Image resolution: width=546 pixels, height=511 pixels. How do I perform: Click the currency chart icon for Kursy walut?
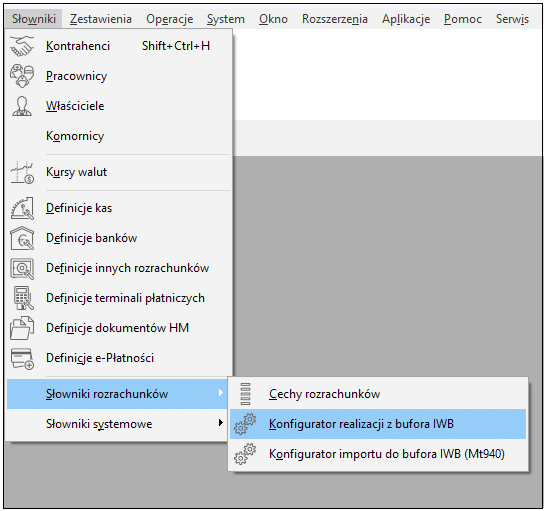22,172
